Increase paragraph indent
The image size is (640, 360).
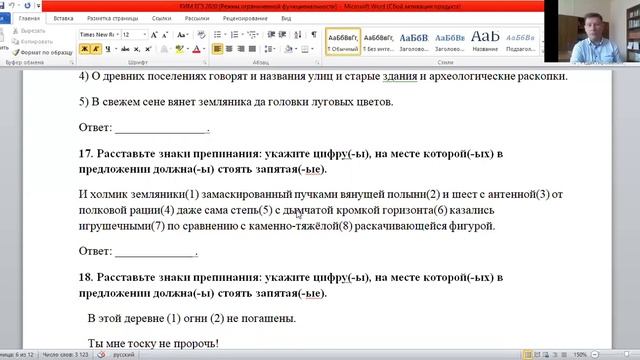[282, 35]
